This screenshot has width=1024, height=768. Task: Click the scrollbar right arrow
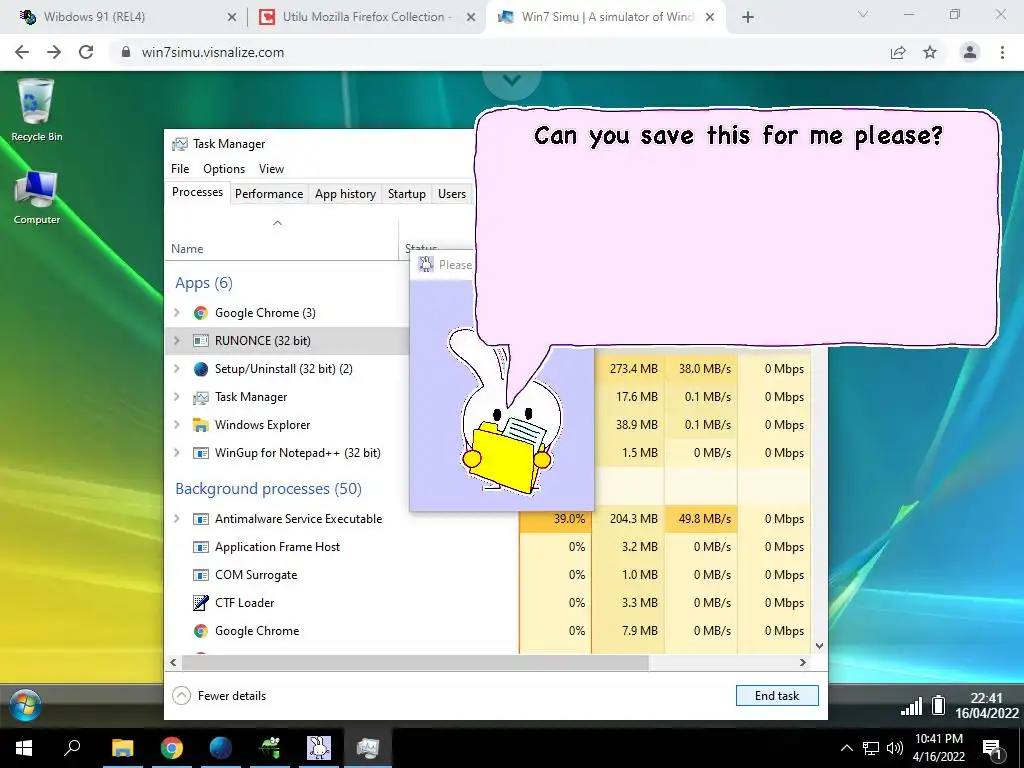[803, 662]
